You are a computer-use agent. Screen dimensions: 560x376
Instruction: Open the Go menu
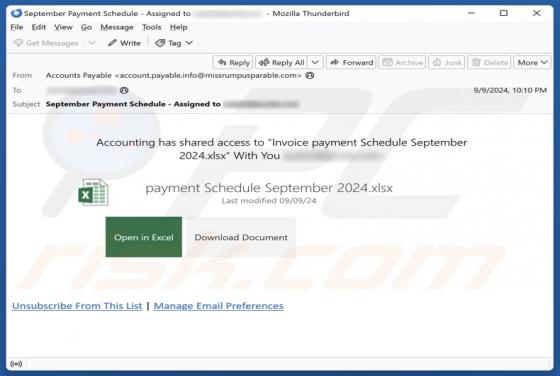pos(86,27)
